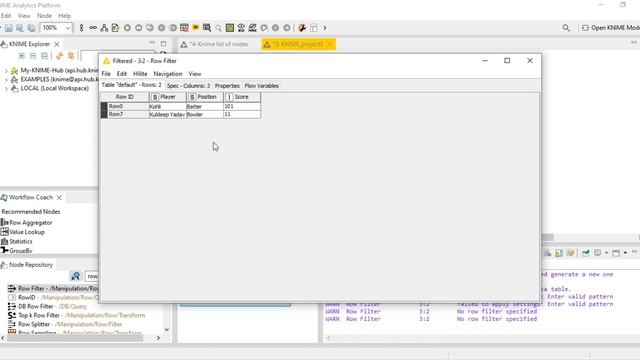Open the Navigation menu
Image resolution: width=640 pixels, height=360 pixels.
tap(168, 74)
